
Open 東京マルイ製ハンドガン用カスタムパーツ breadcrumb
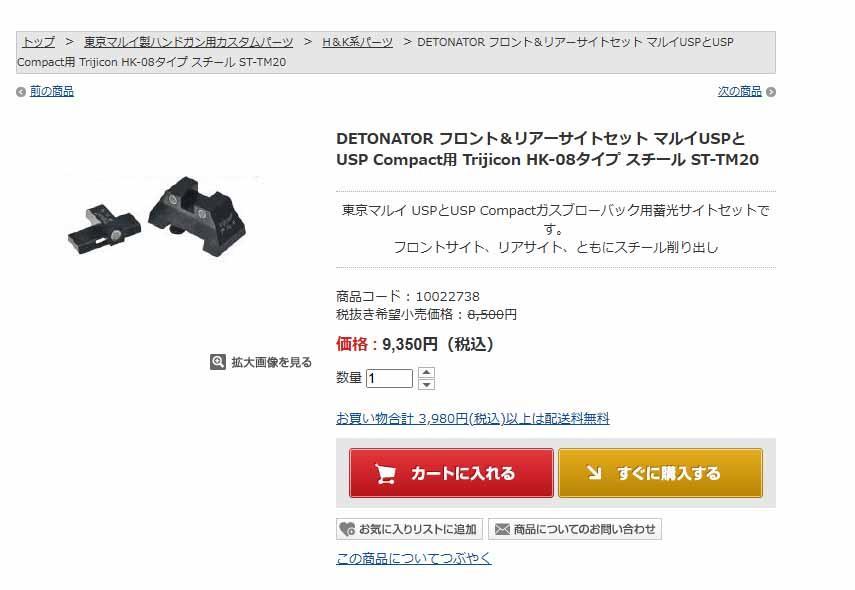[188, 42]
